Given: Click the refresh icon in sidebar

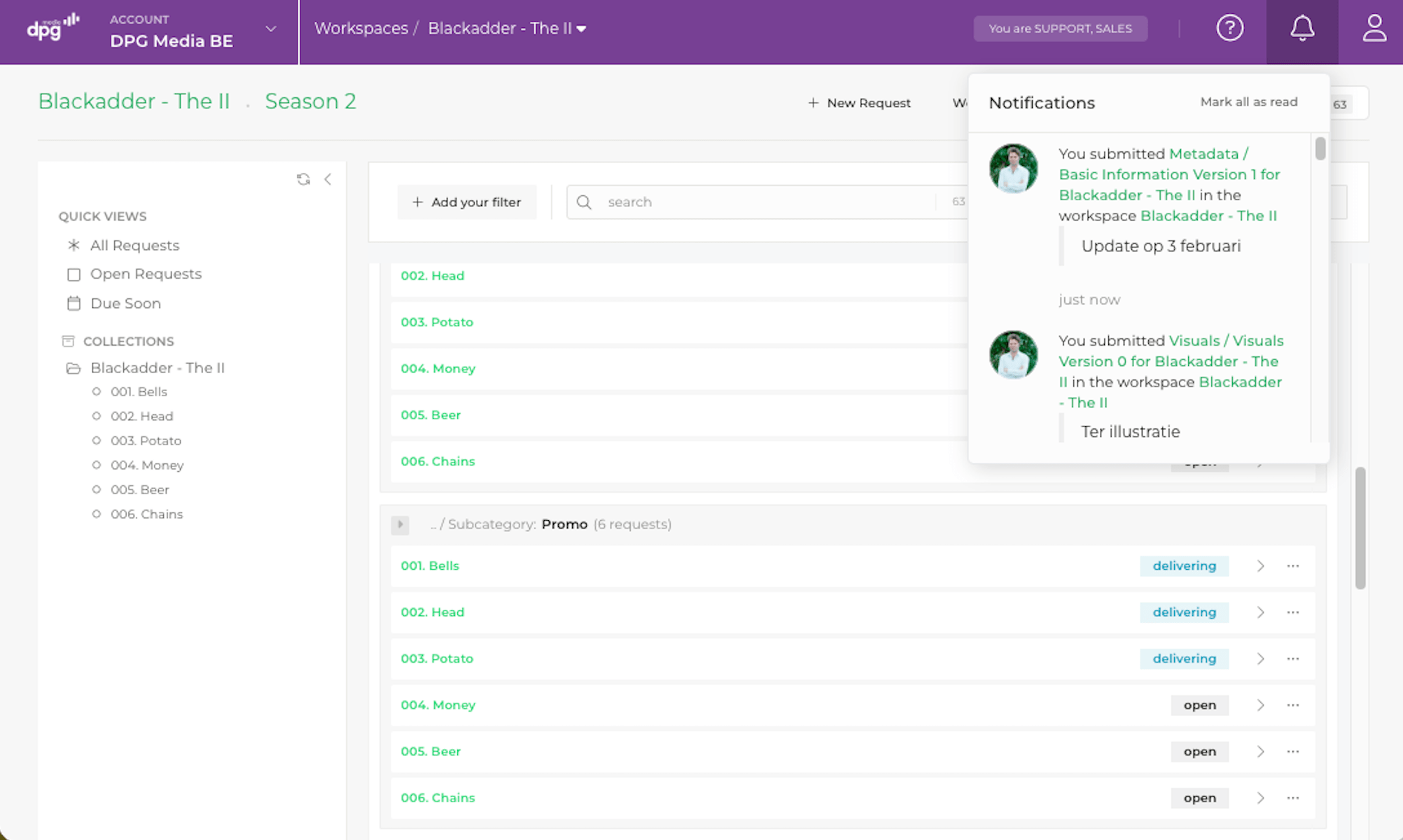Looking at the screenshot, I should 303,179.
